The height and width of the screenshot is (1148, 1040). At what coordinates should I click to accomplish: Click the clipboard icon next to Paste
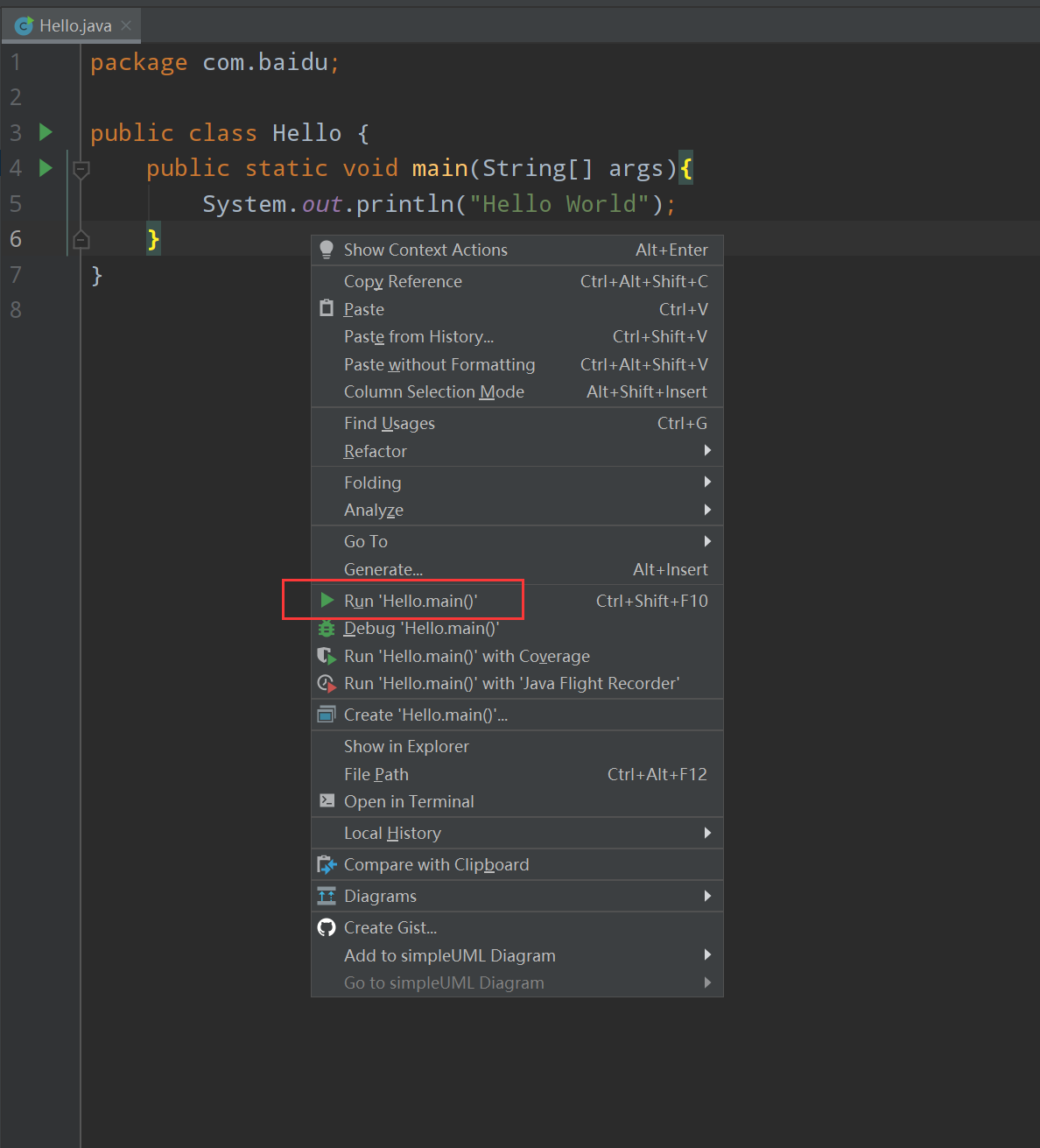point(327,308)
